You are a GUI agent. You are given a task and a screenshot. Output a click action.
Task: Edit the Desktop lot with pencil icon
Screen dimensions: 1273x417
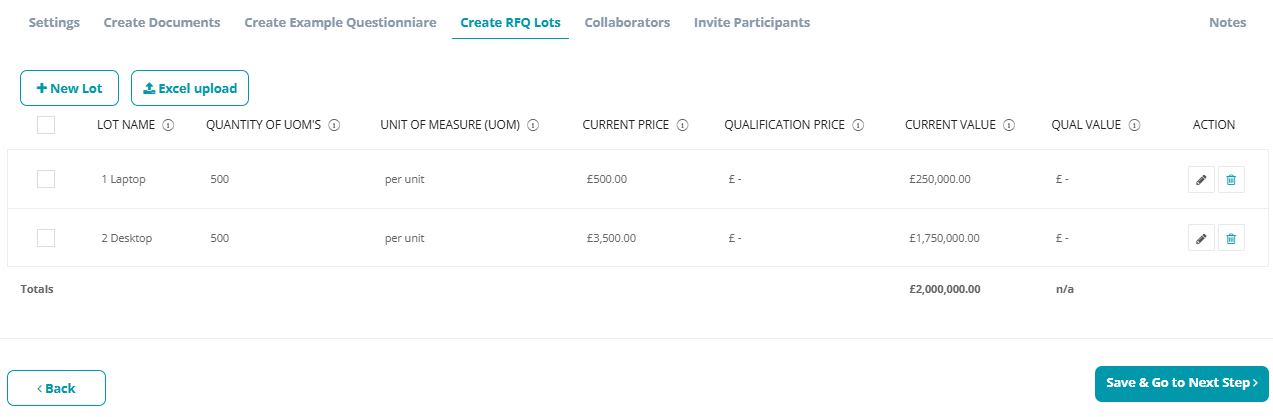1201,238
